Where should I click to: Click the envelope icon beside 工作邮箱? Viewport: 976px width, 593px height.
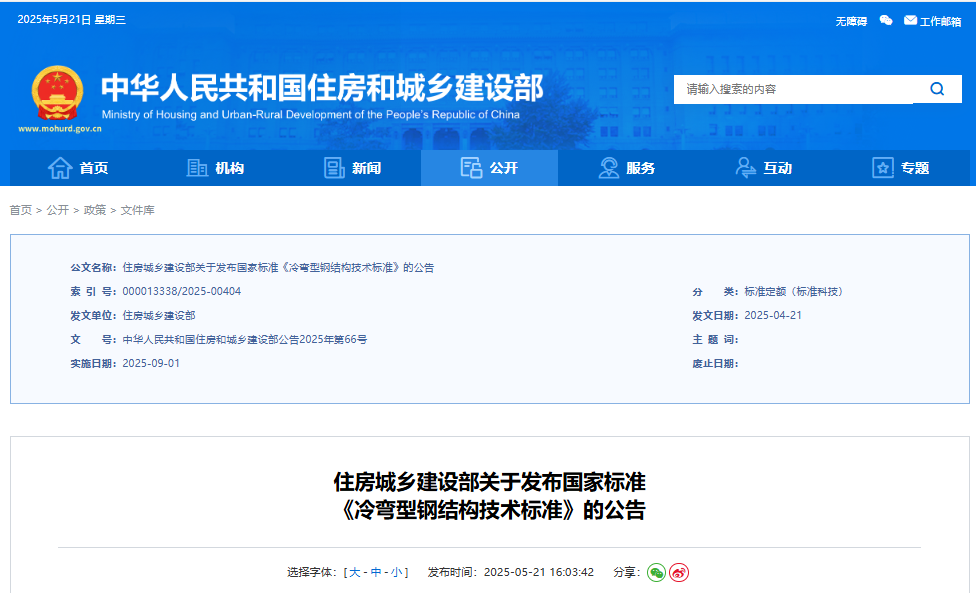tap(910, 21)
